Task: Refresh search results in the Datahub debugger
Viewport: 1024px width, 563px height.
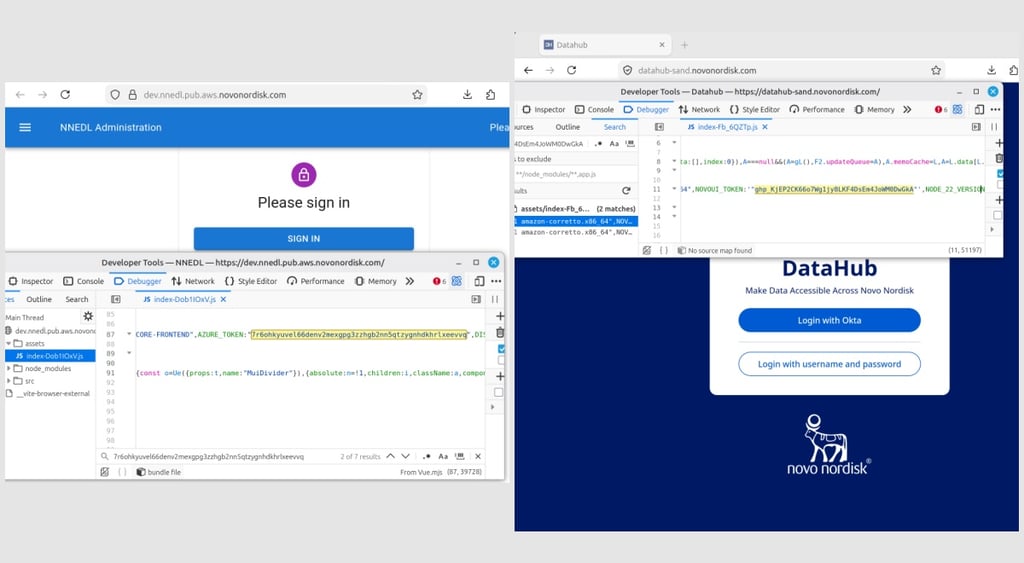Action: click(x=626, y=191)
